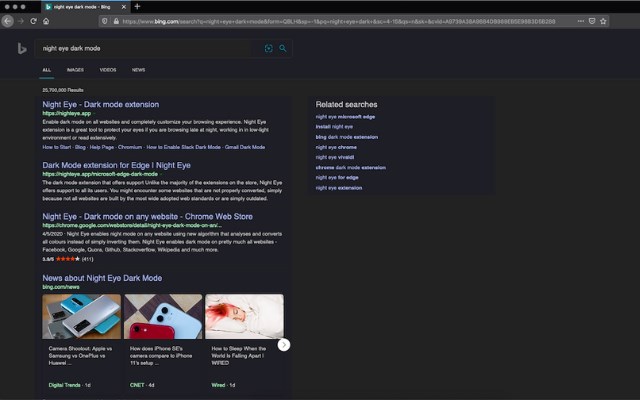Select related search 'night eye for edge'

[337, 178]
